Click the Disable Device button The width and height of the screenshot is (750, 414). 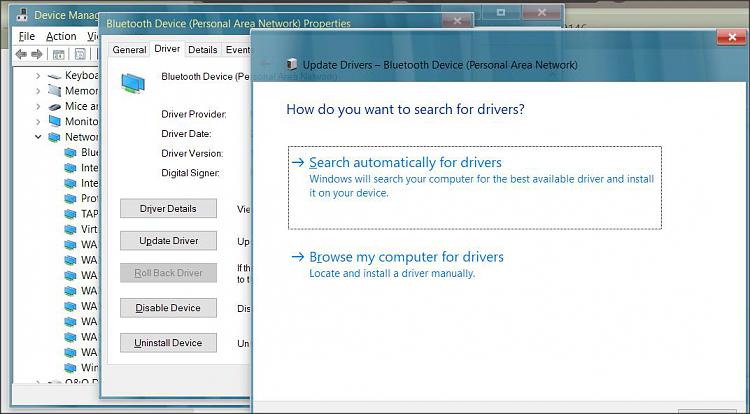click(x=168, y=308)
